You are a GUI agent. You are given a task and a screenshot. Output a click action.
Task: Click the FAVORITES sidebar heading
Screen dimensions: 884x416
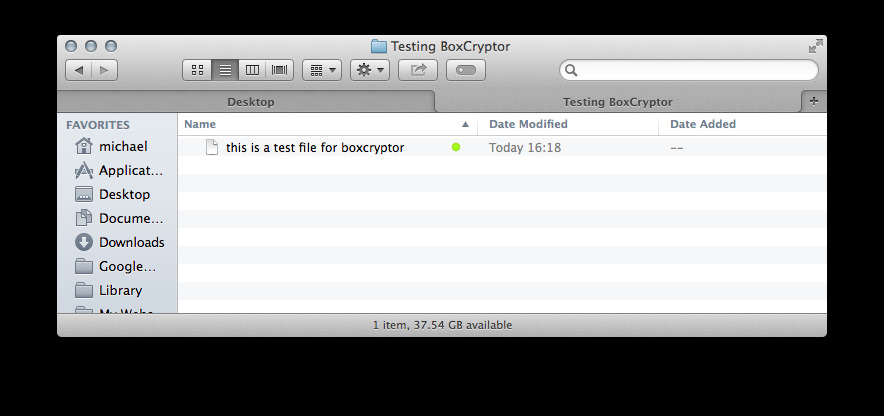[x=98, y=125]
